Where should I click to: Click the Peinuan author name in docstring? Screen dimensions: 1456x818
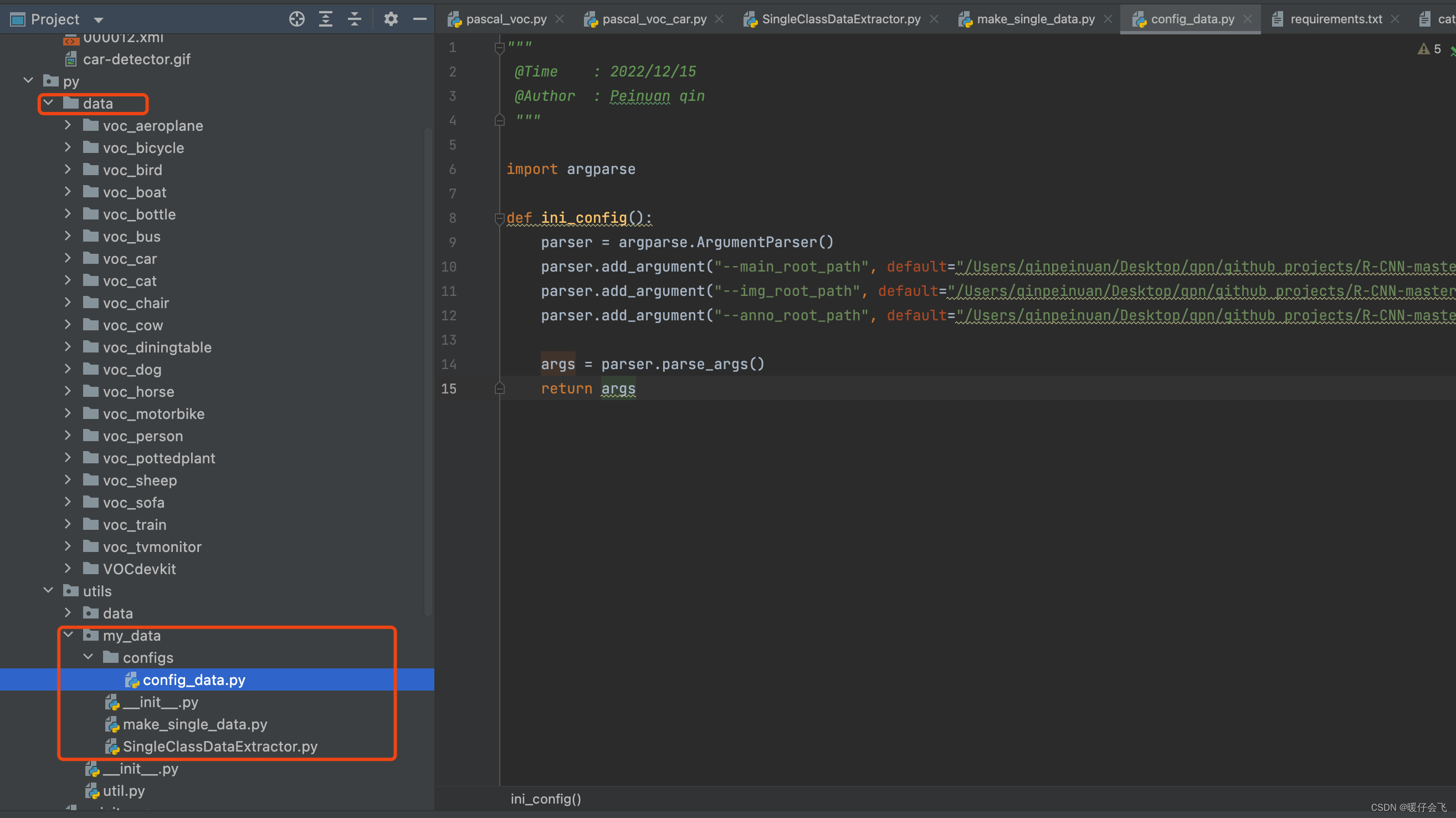click(640, 96)
